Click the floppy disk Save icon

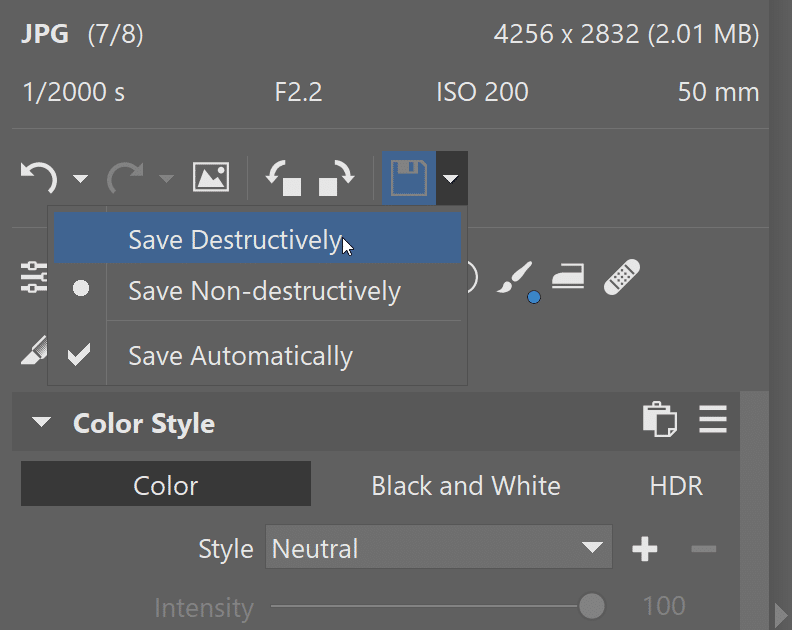tap(408, 178)
